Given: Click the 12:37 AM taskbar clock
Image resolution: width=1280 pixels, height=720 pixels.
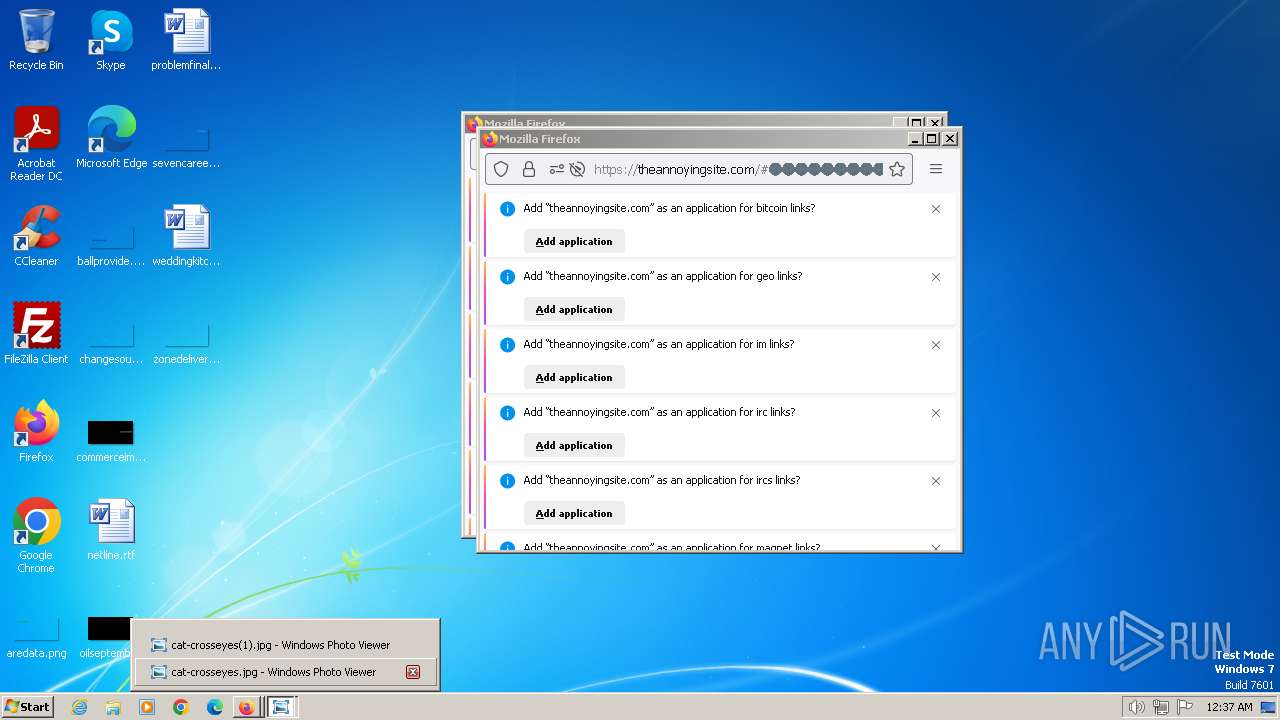Looking at the screenshot, I should coord(1229,707).
